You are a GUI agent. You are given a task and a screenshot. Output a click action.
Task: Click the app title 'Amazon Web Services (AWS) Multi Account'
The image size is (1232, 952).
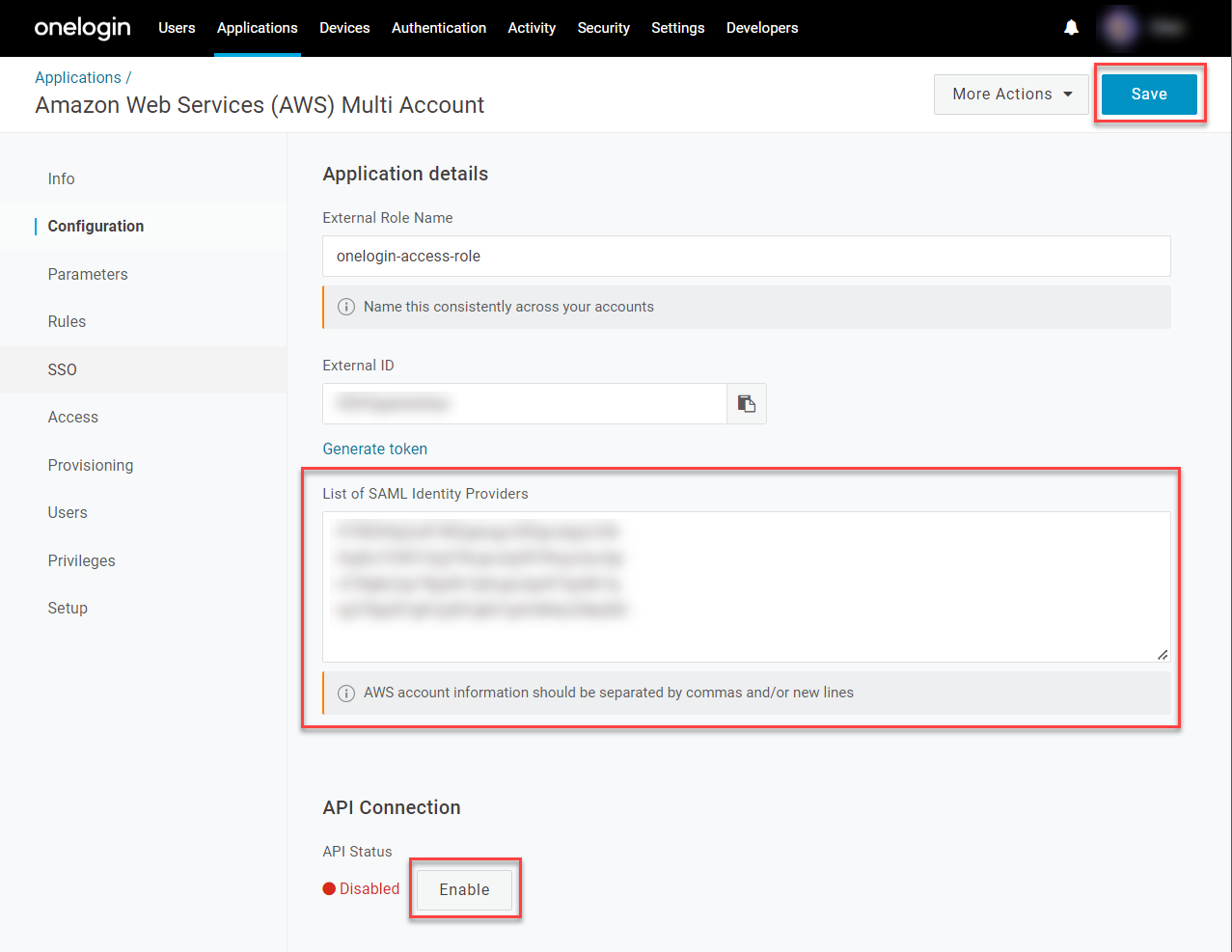coord(260,105)
